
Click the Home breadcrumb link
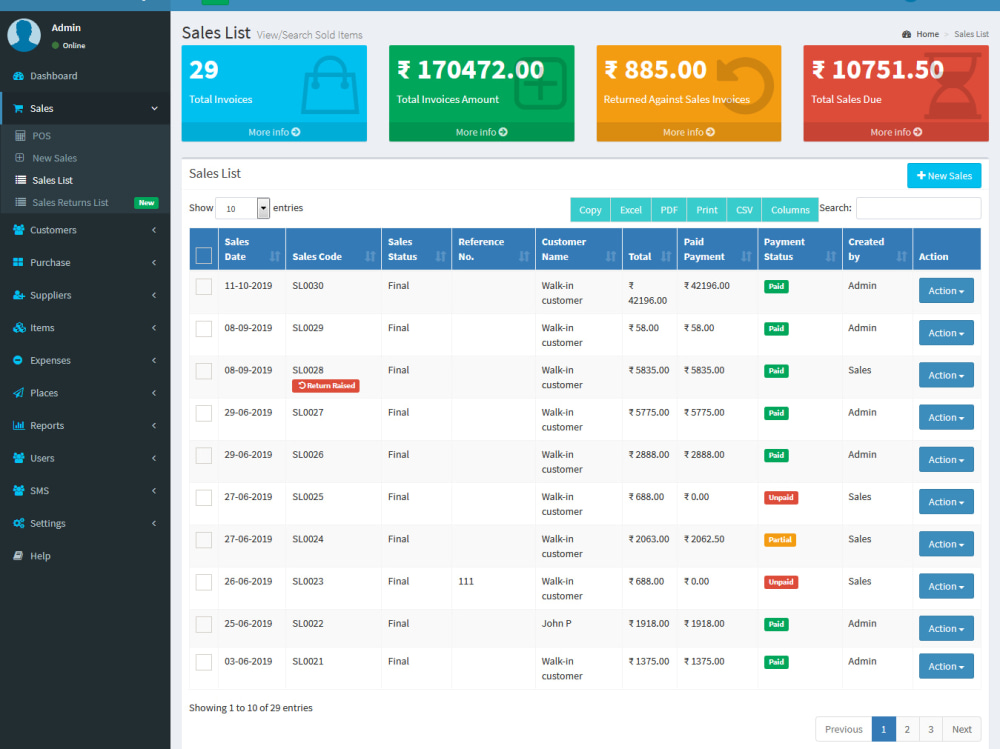click(927, 34)
